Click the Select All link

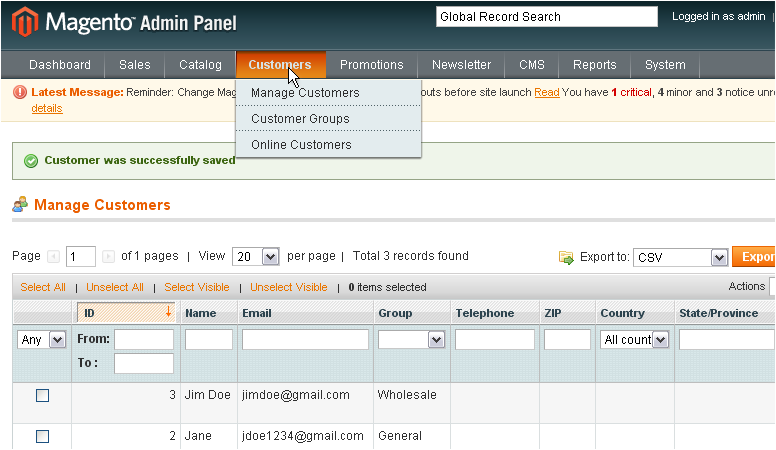coord(43,287)
